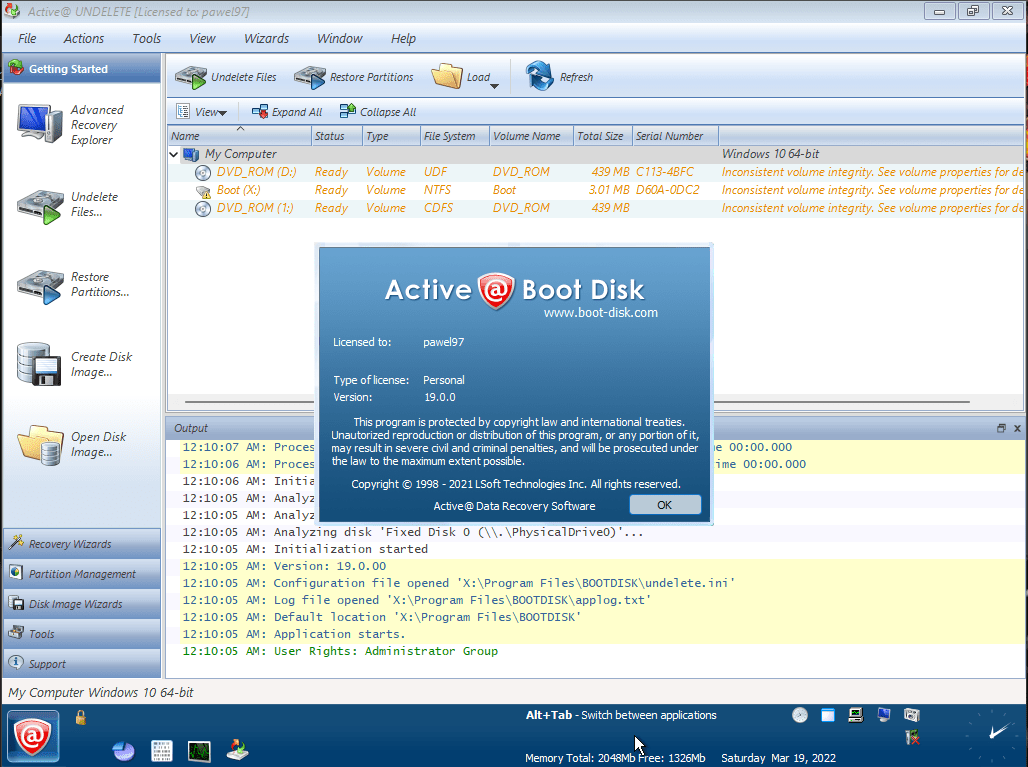
Task: Select the Getting Started panel header
Action: (82, 69)
